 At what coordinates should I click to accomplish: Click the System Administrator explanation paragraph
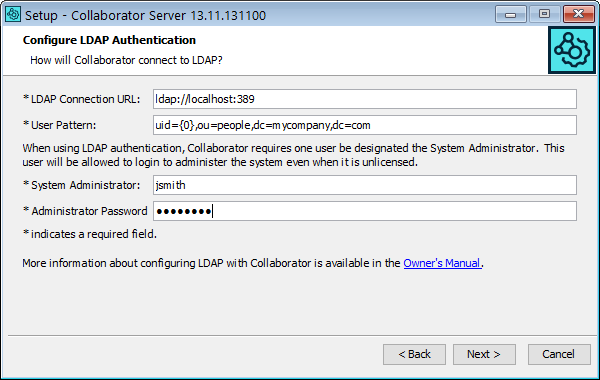293,155
